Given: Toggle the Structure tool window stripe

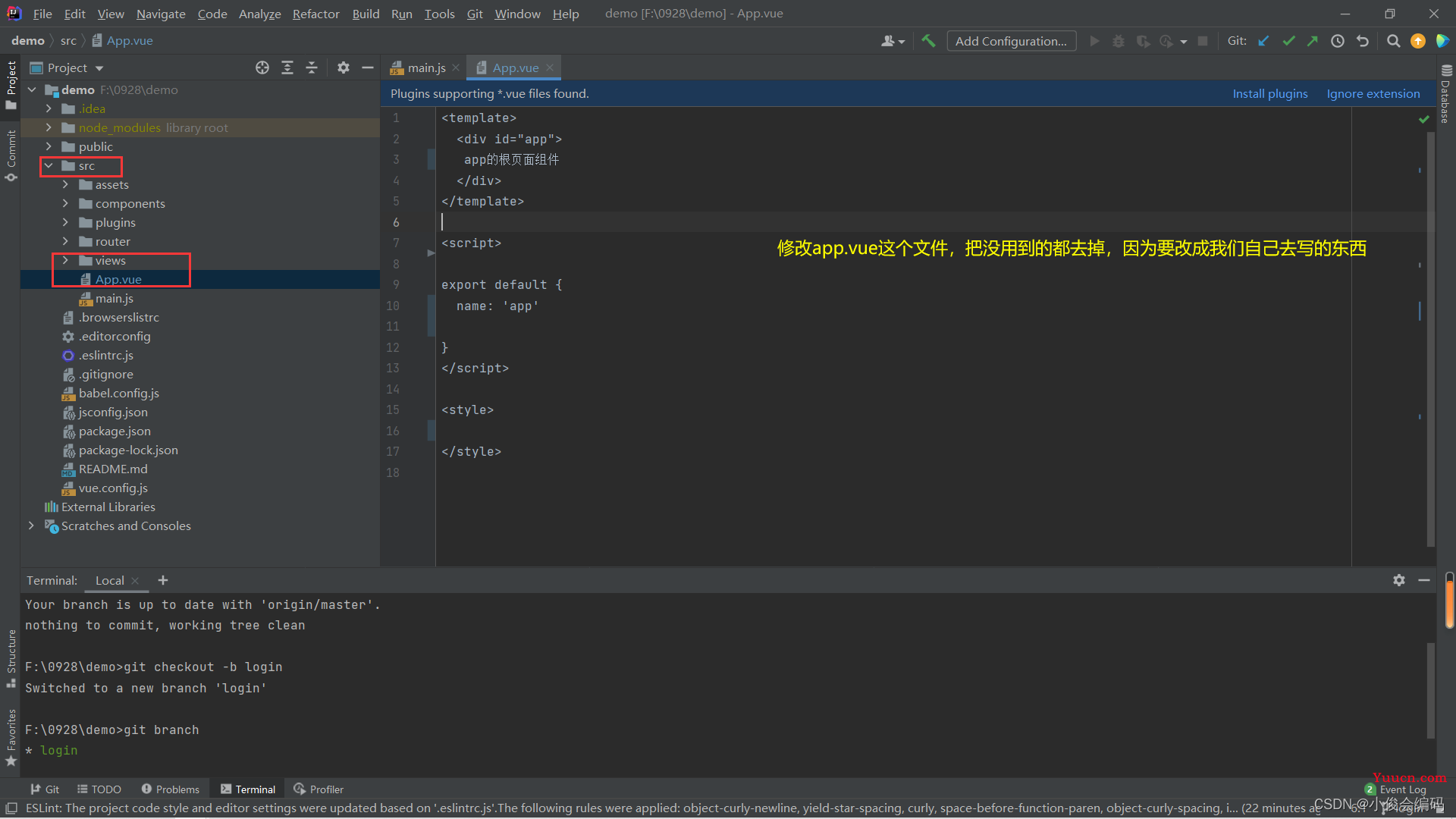Looking at the screenshot, I should coord(11,658).
